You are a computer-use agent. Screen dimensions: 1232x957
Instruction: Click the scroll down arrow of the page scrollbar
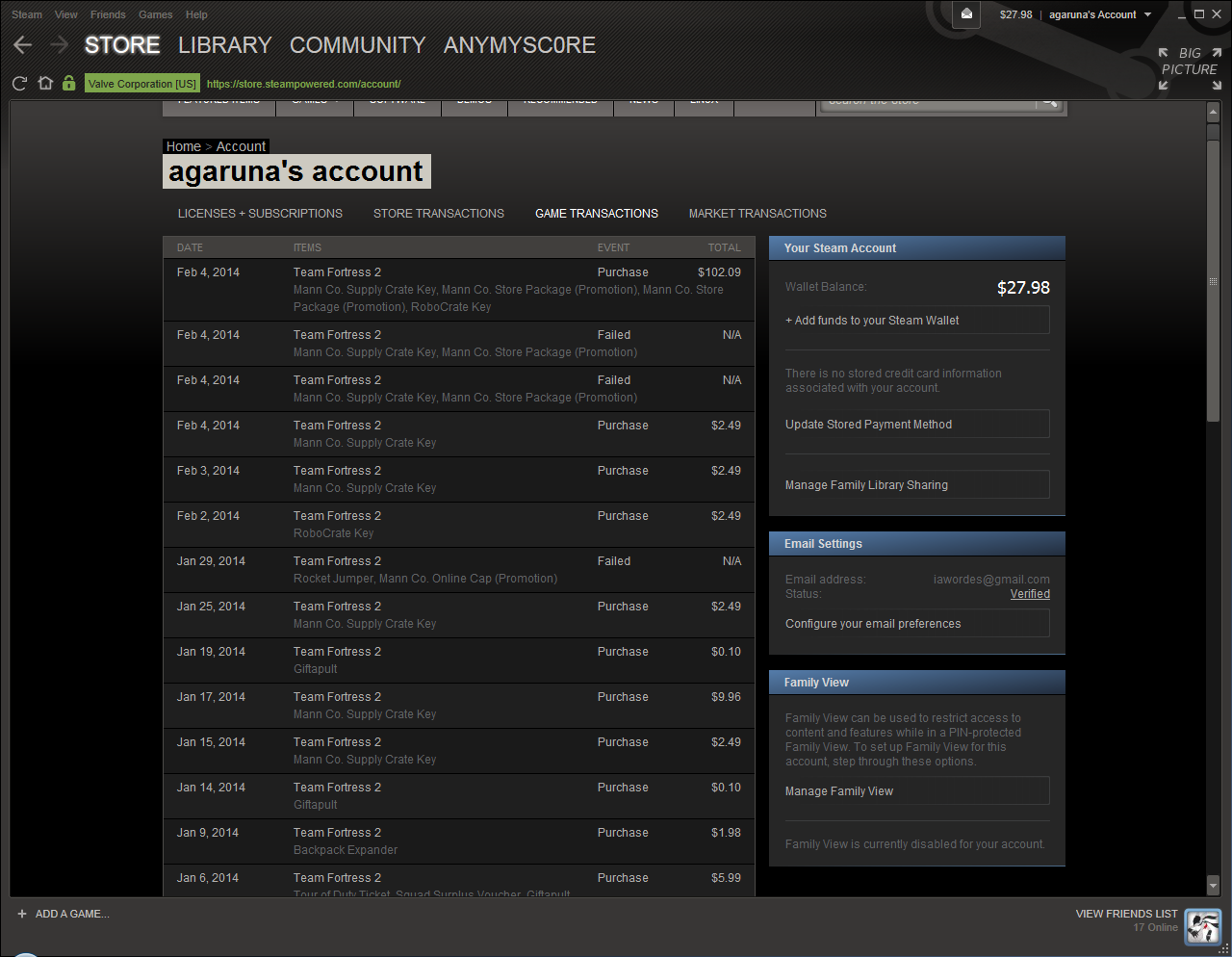click(x=1213, y=885)
